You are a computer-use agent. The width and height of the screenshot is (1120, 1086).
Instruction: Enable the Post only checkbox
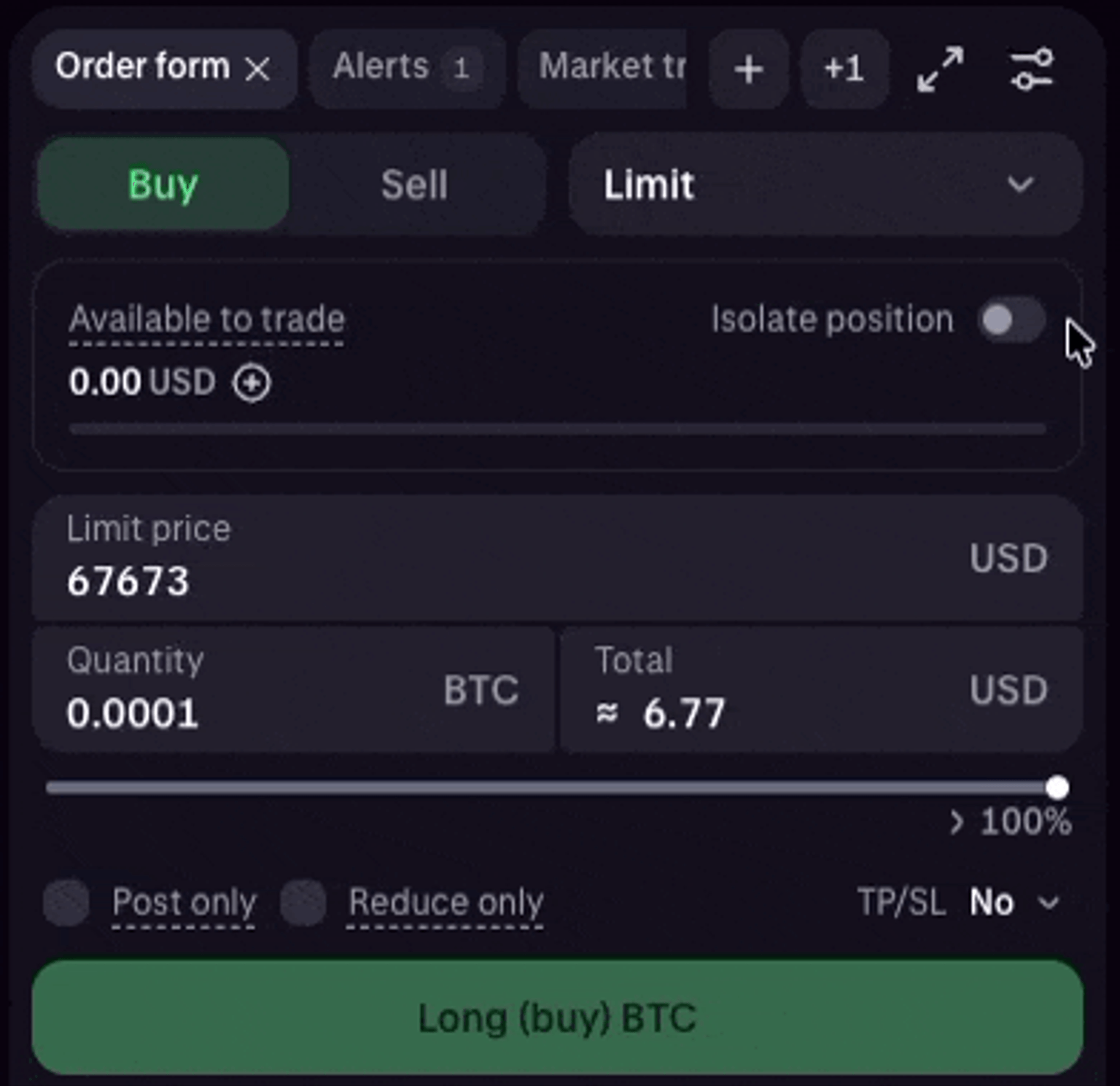(66, 902)
